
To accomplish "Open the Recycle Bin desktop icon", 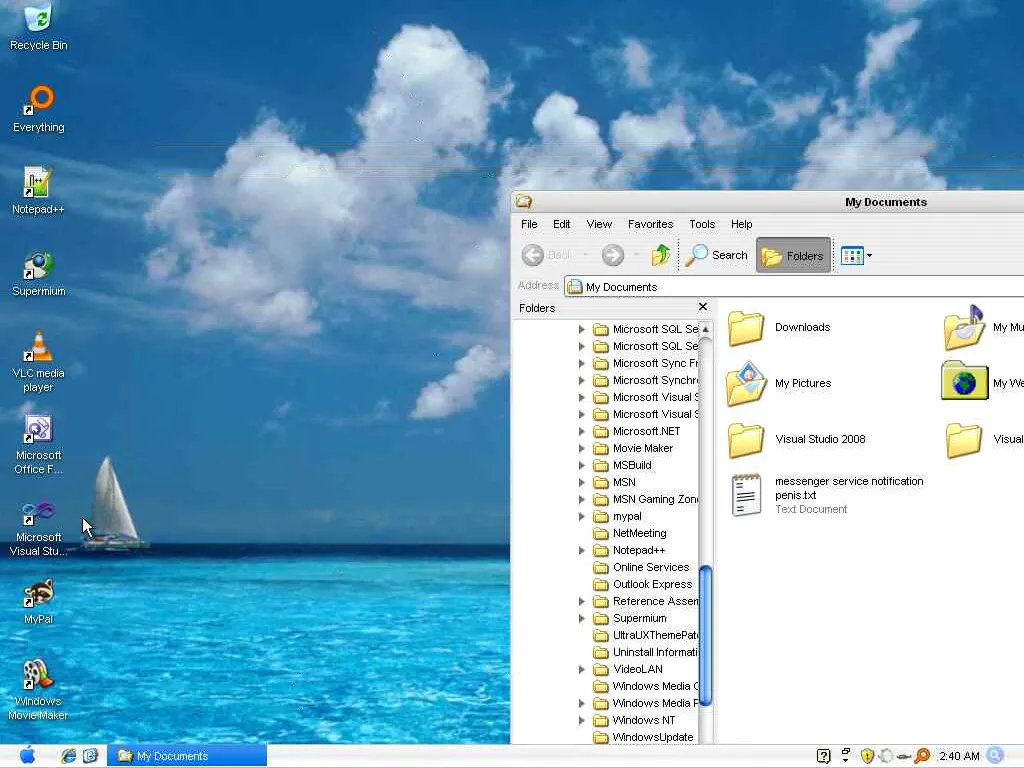I will 39,26.
